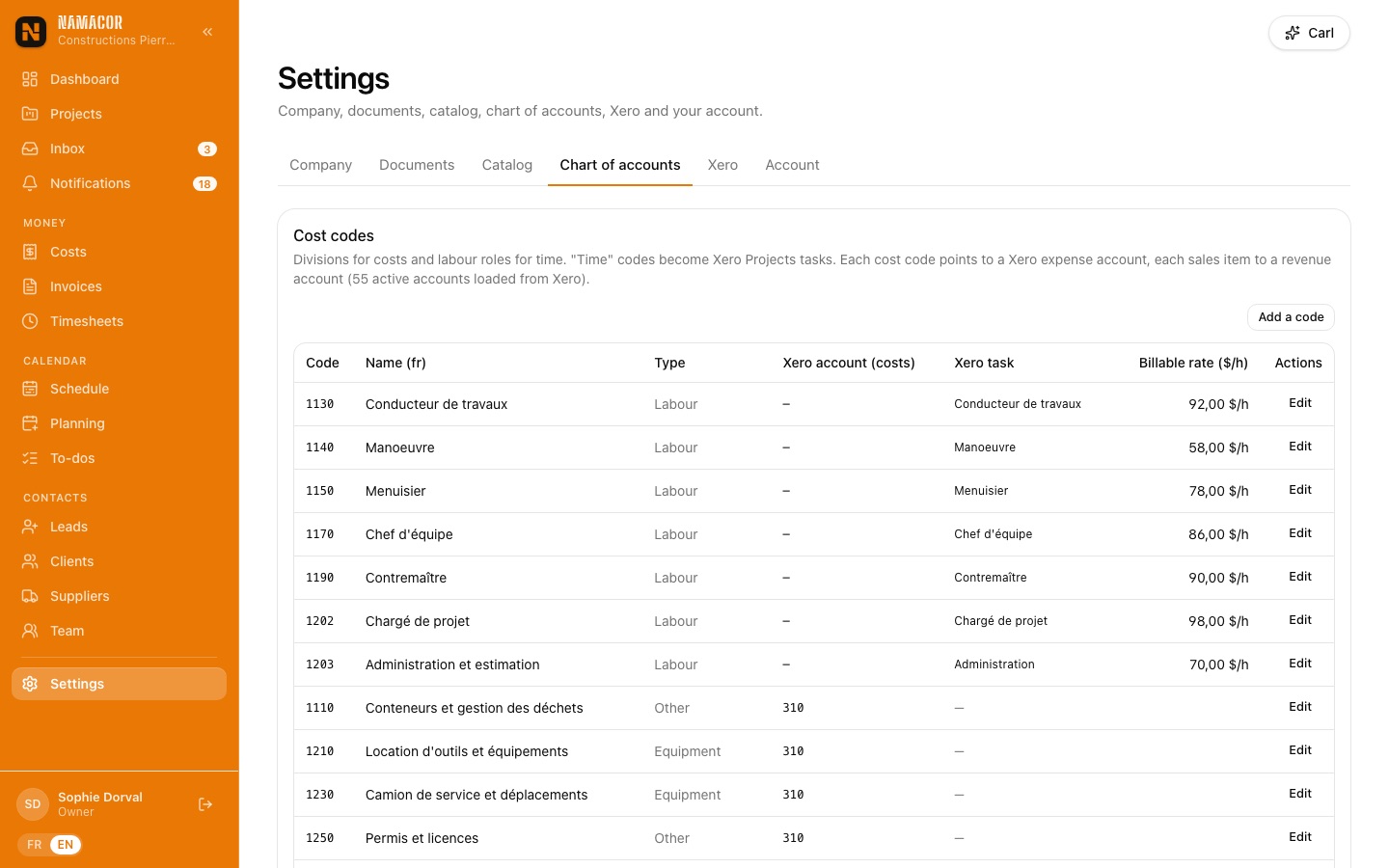The height and width of the screenshot is (868, 1389).
Task: Click the Notifications bell icon
Action: point(30,183)
